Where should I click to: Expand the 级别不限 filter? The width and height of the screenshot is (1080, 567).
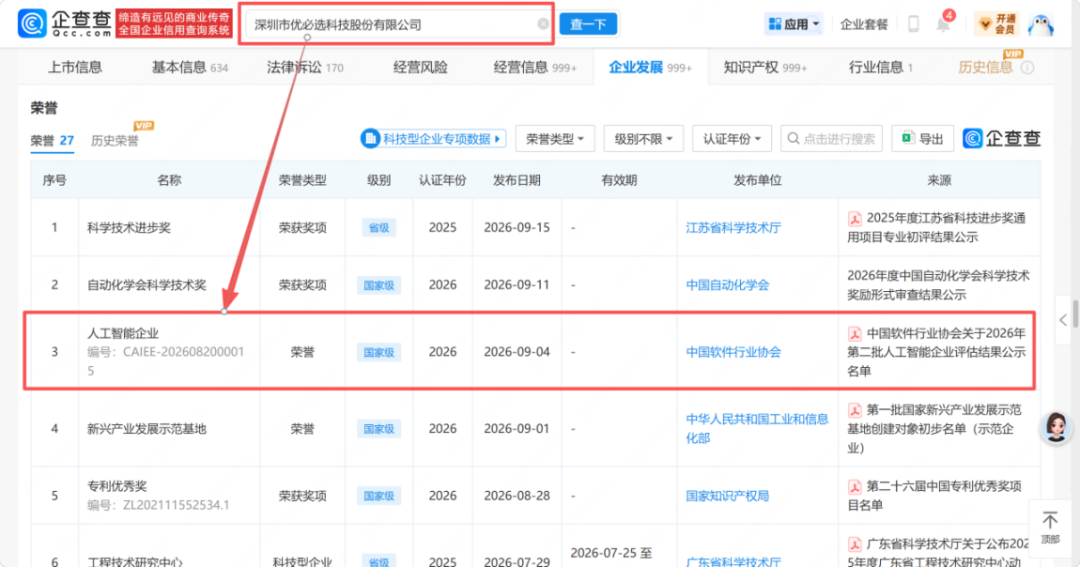(x=643, y=138)
